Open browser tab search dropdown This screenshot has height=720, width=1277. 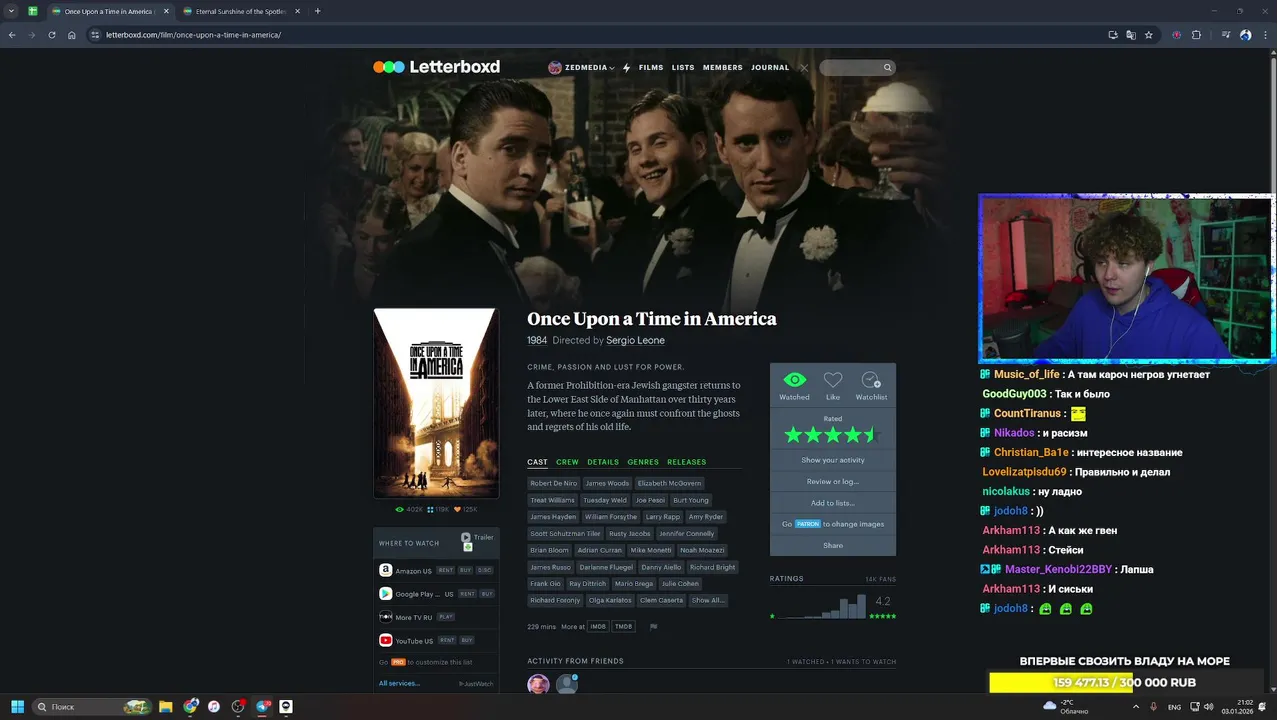[11, 11]
